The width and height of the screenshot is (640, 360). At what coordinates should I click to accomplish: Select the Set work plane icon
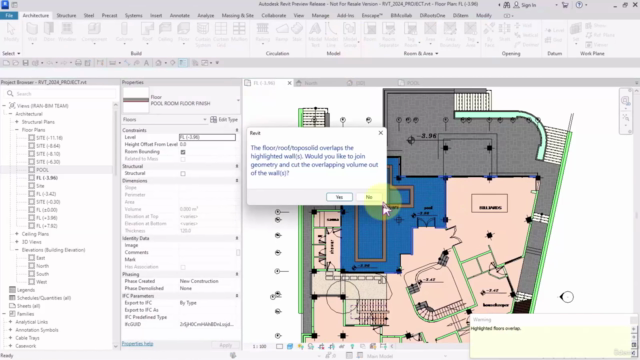pos(576,29)
